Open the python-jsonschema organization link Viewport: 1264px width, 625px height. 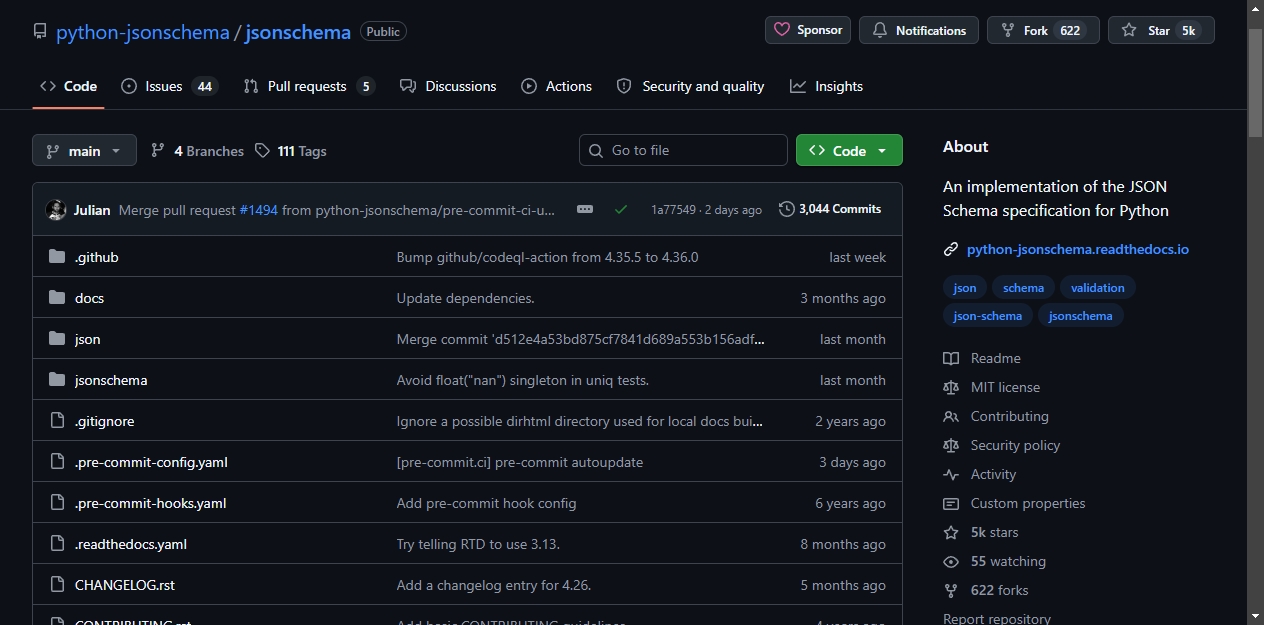tap(143, 32)
